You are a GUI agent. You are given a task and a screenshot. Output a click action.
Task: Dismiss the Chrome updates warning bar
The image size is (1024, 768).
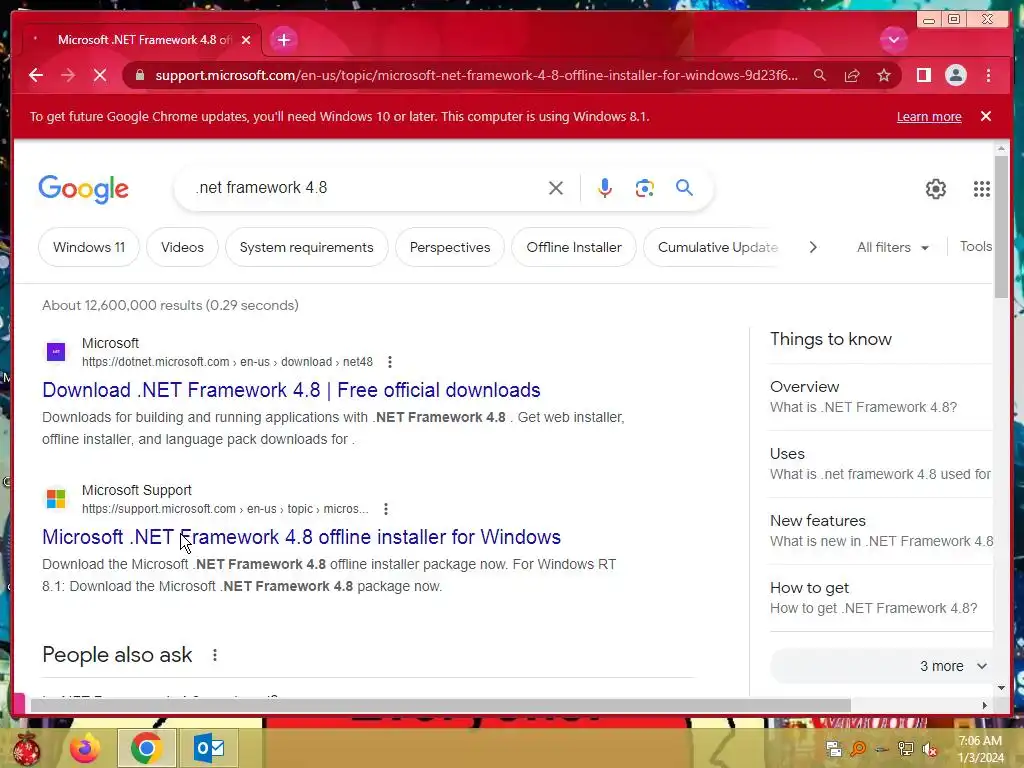(x=985, y=116)
